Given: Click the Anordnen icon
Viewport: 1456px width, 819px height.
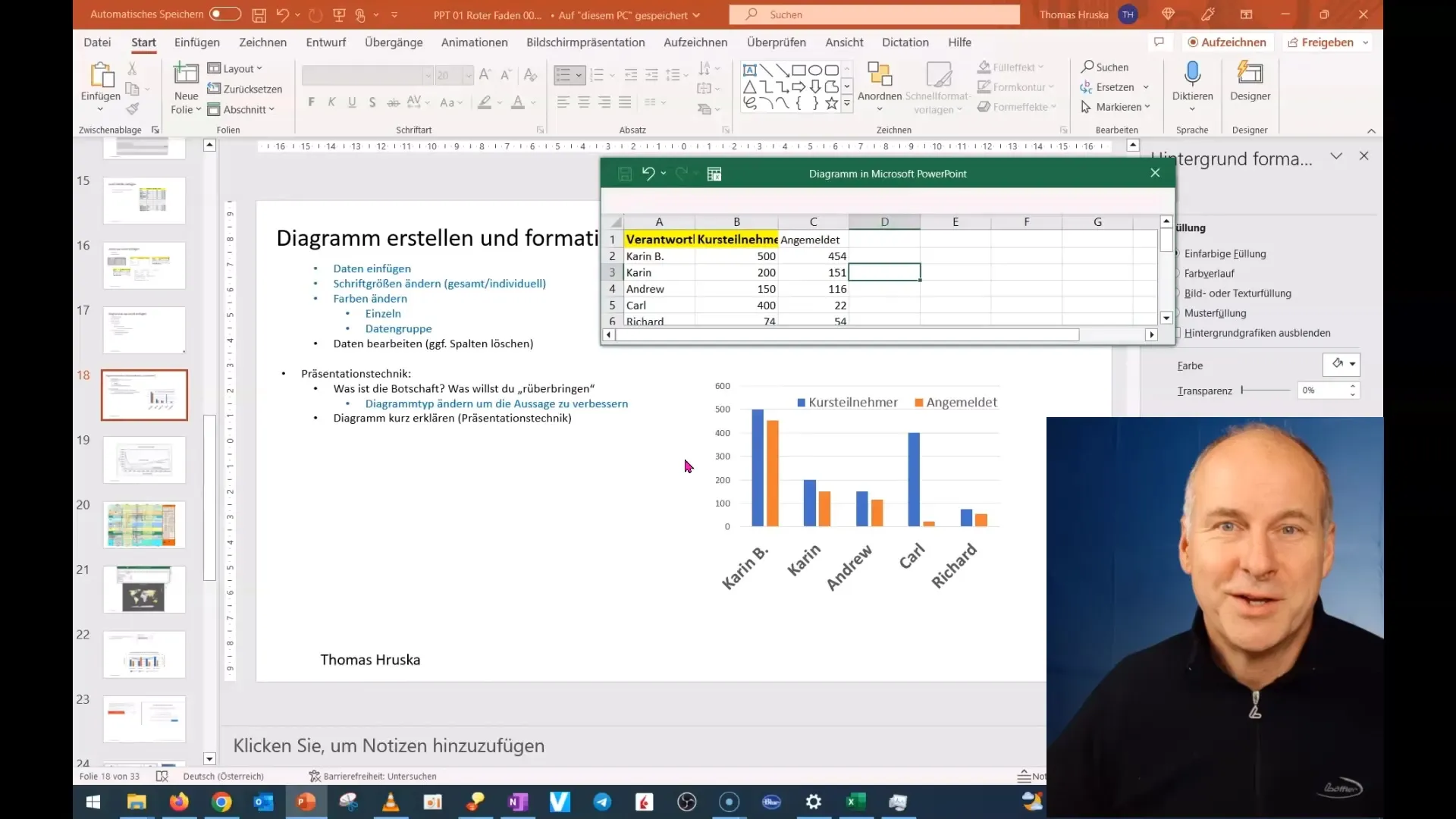Looking at the screenshot, I should click(880, 74).
